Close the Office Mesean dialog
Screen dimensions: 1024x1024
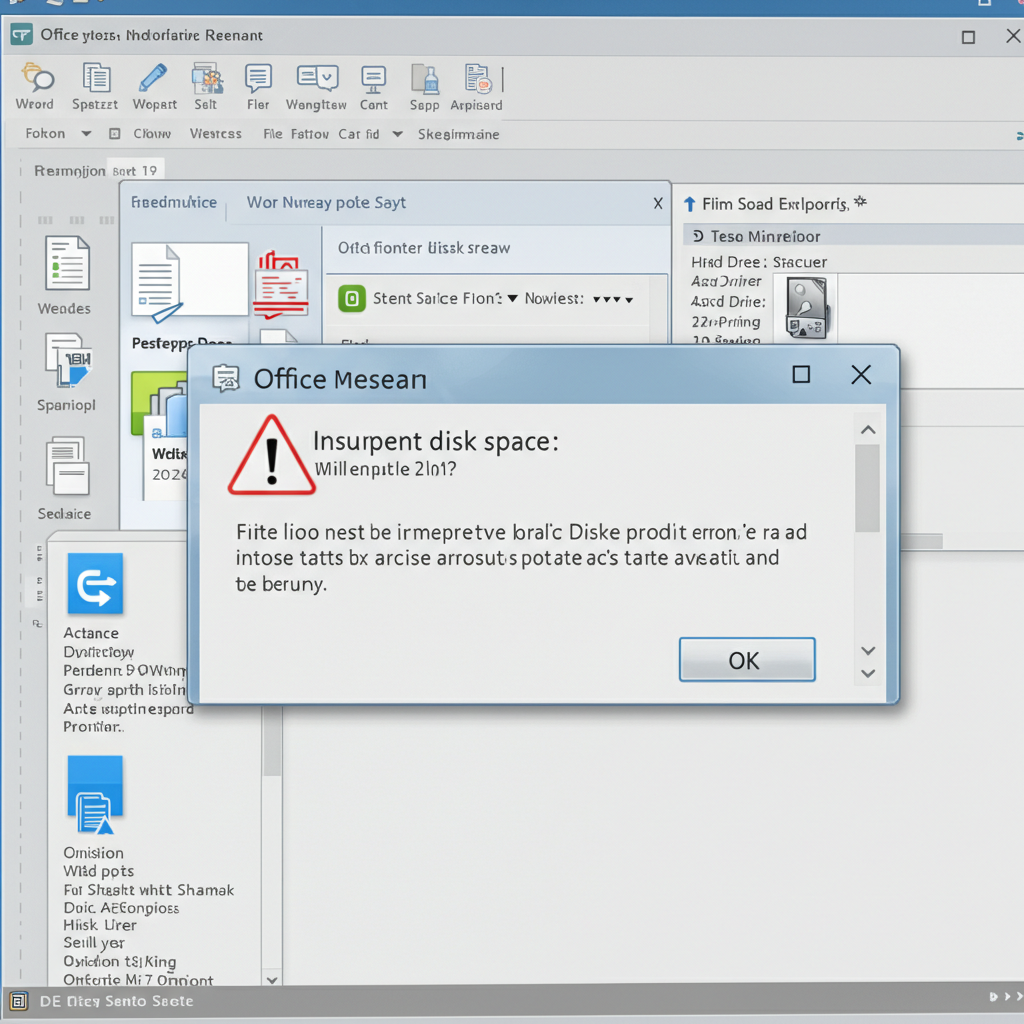(861, 374)
